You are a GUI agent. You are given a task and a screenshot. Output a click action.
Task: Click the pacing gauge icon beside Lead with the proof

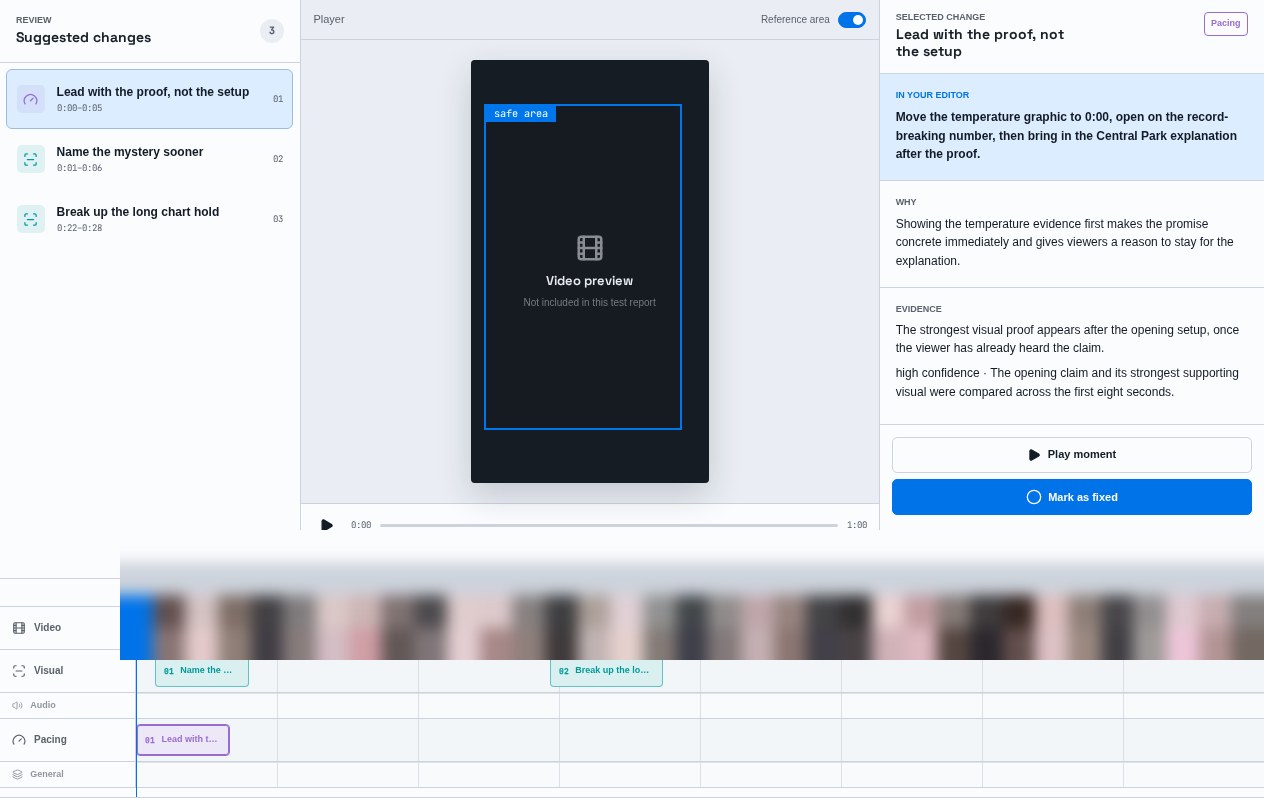pyautogui.click(x=31, y=99)
